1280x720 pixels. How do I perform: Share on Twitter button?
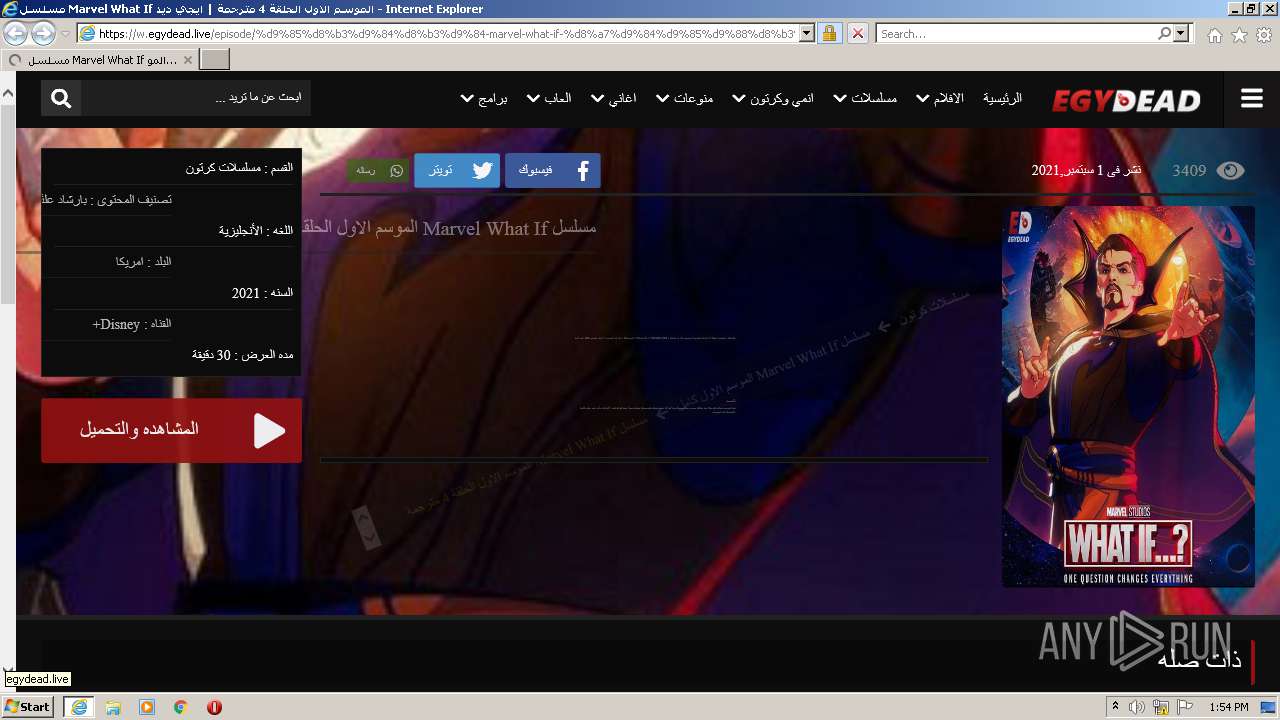pos(457,170)
